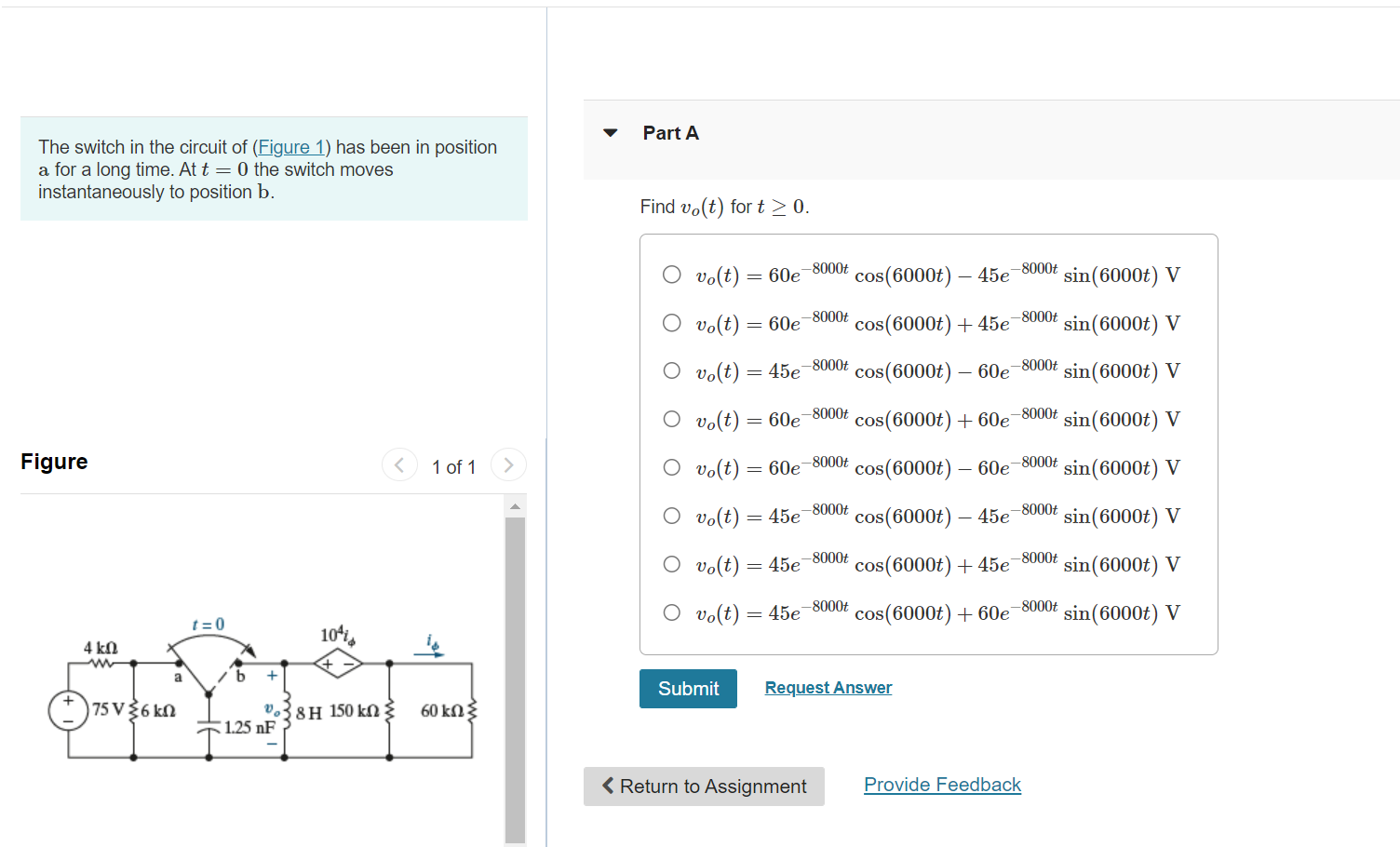Open the Request Answer link
Viewport: 1400px width, 847px height.
[x=828, y=688]
